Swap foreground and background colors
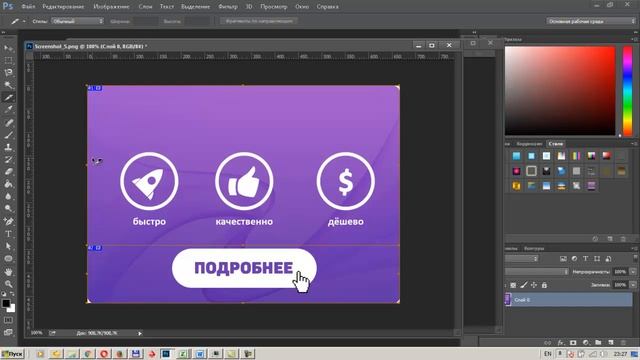Screen dimensions: 640x360 tap(12, 293)
